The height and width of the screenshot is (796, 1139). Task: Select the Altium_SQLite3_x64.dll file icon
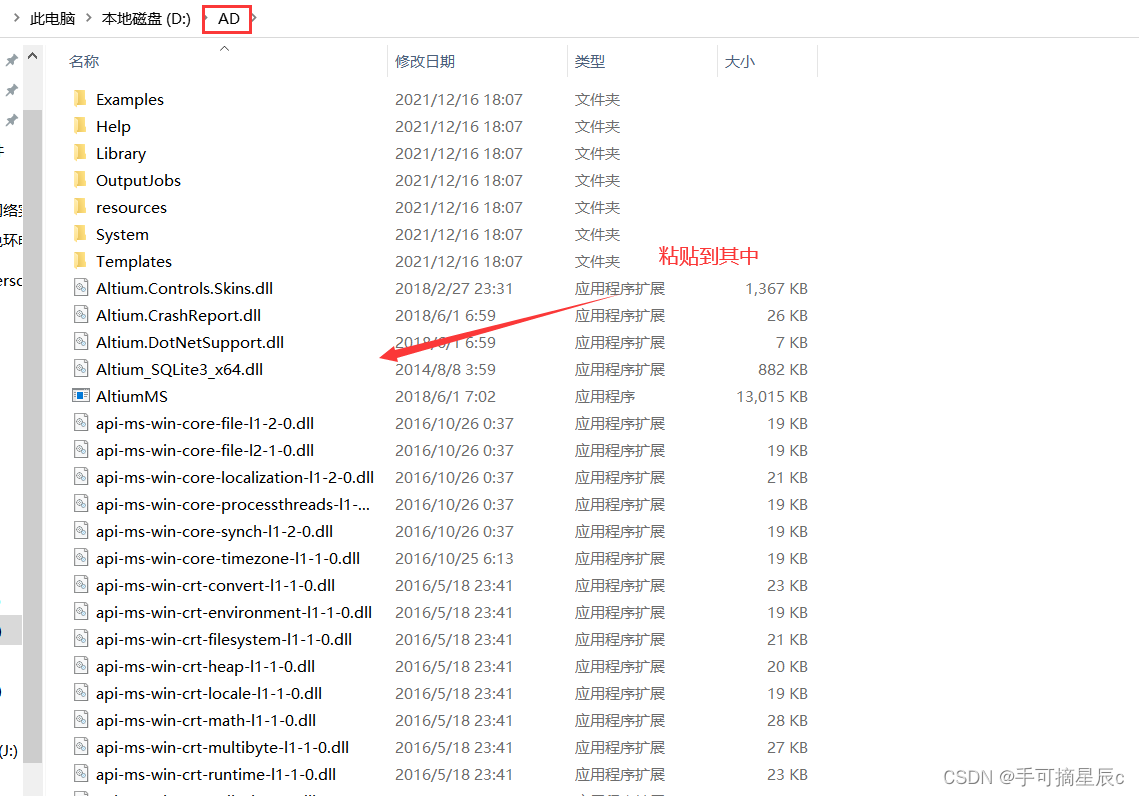coord(81,368)
